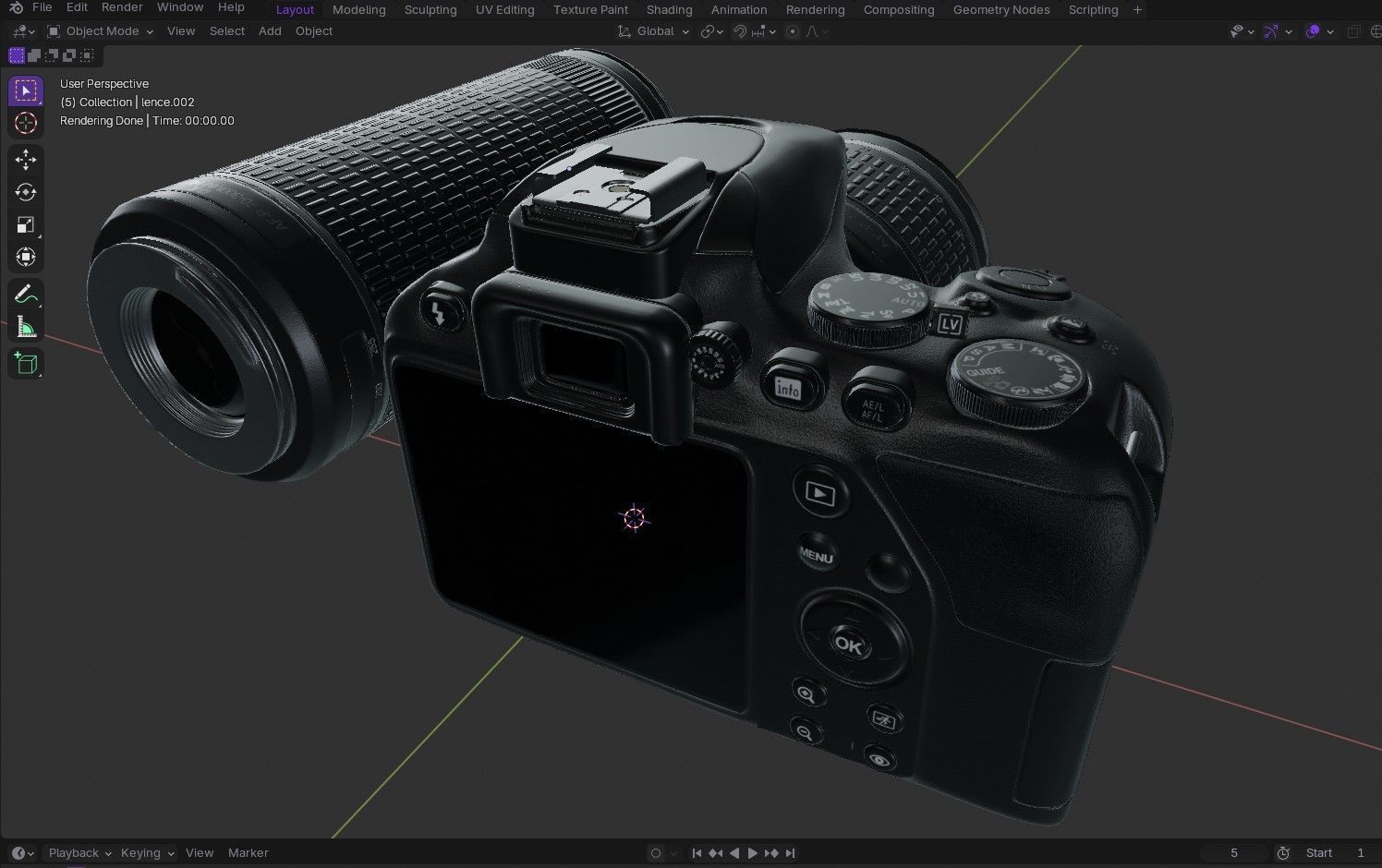This screenshot has width=1382, height=868.
Task: Toggle gizmo visibility
Action: [1271, 31]
